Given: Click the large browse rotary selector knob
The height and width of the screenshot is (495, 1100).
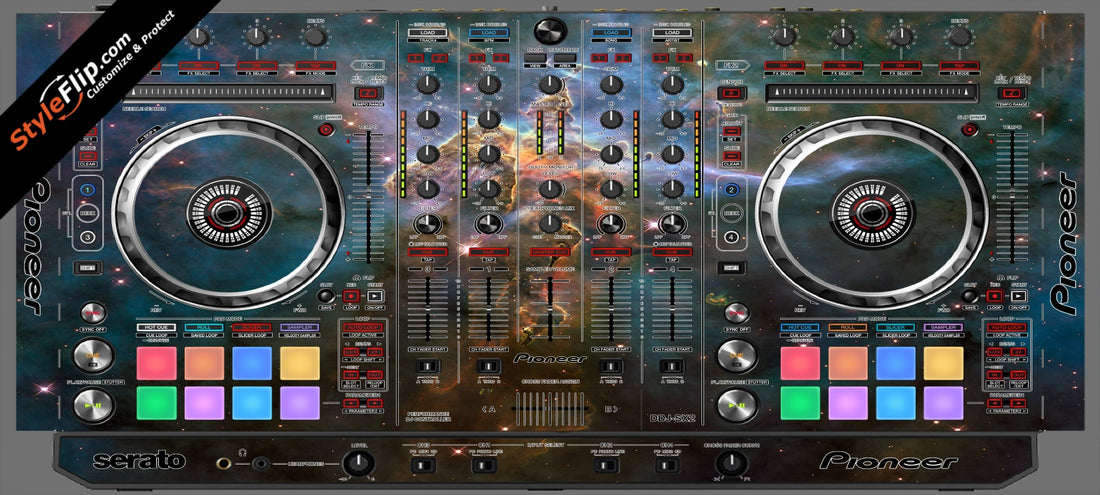Looking at the screenshot, I should (551, 31).
